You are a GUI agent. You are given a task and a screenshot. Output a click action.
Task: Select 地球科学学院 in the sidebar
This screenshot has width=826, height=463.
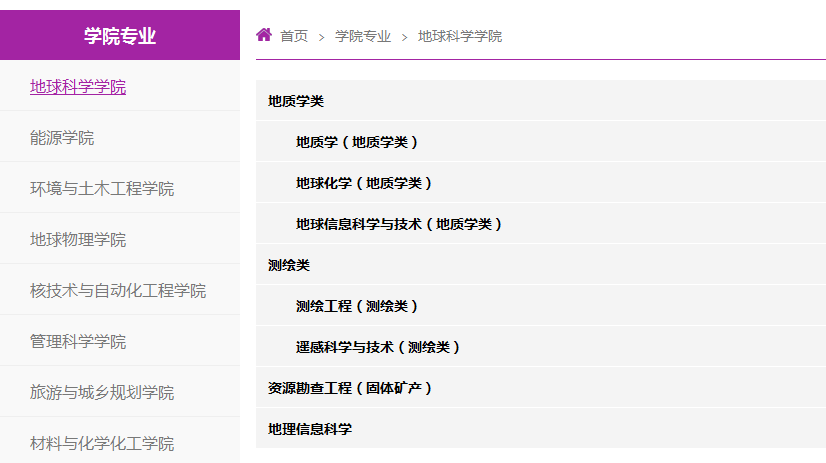tap(78, 87)
